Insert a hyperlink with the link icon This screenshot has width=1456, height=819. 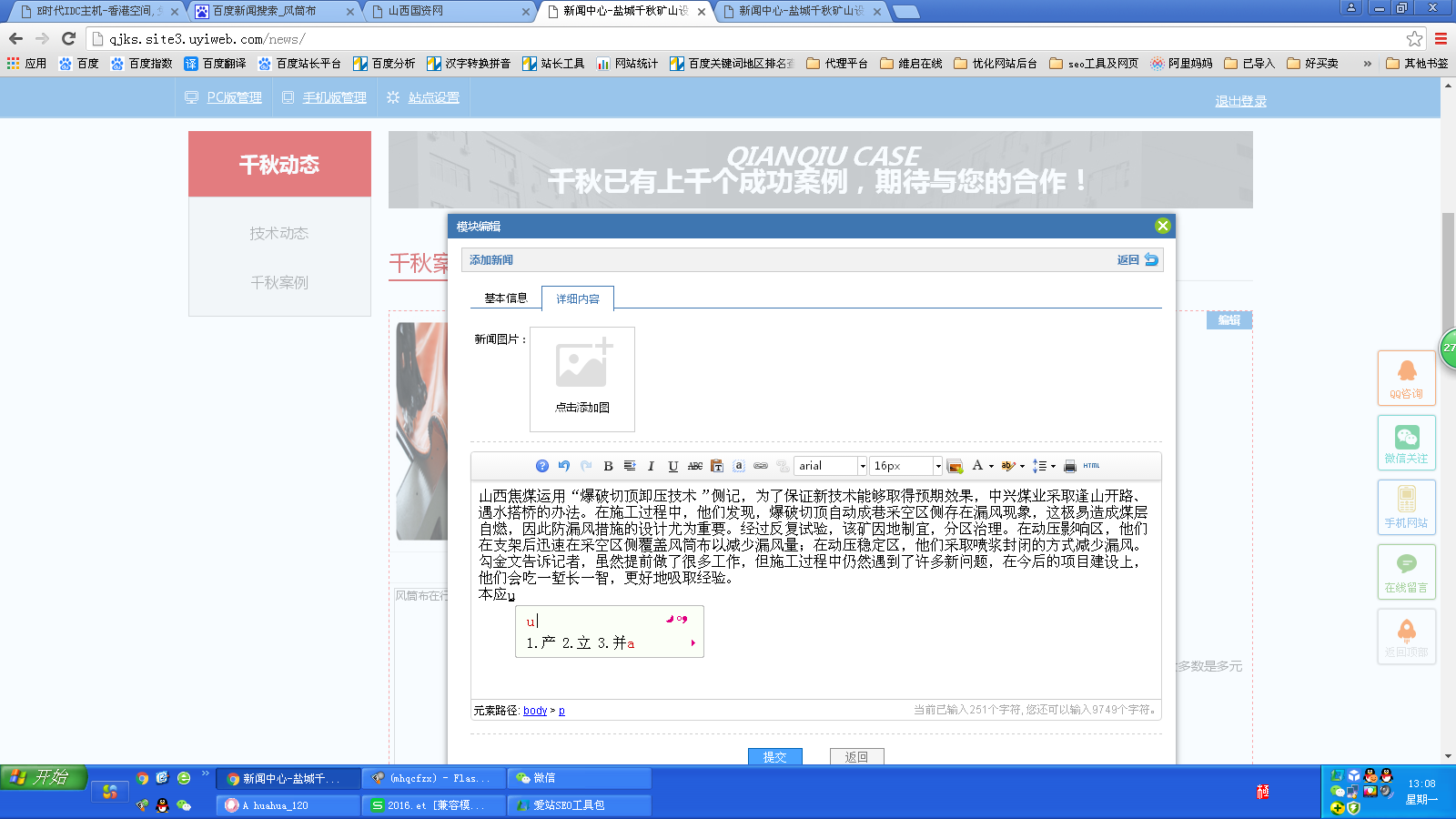761,466
